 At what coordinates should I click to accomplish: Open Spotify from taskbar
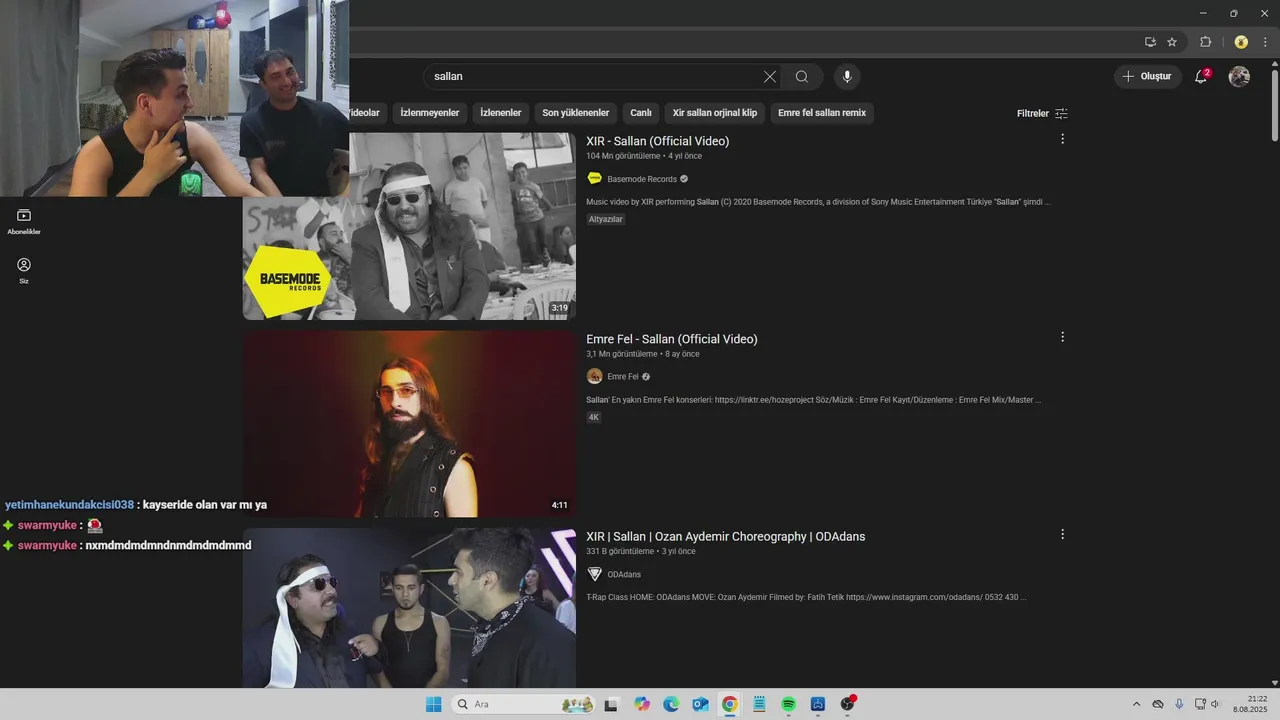tap(788, 704)
